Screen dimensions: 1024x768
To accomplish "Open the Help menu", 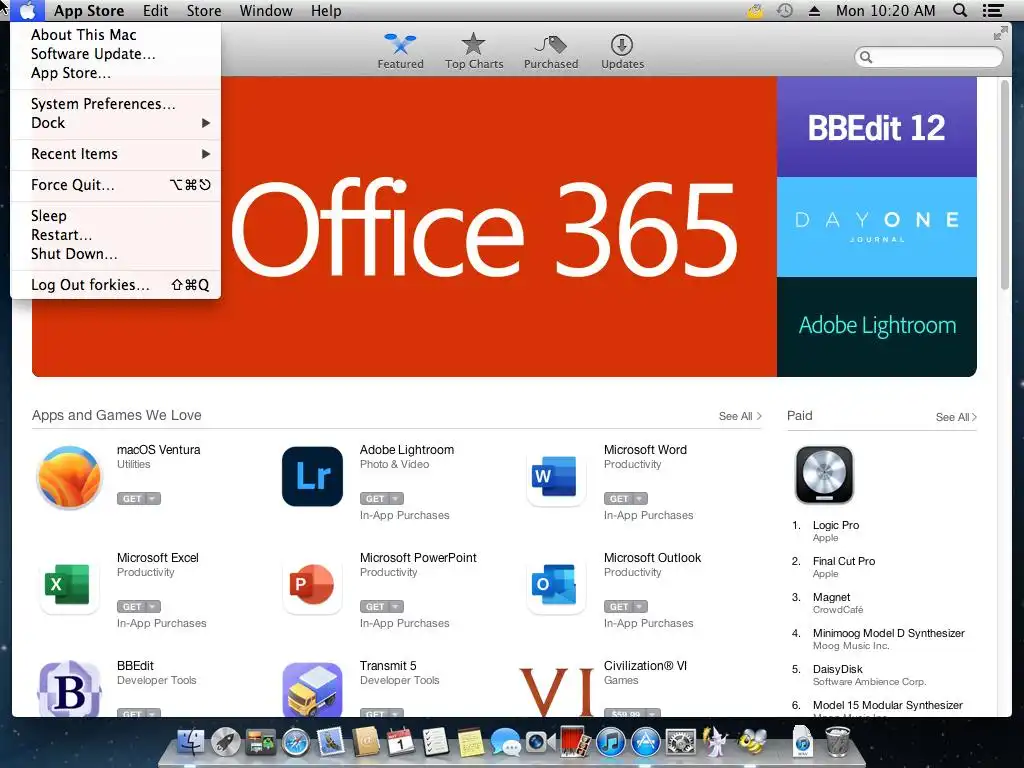I will [x=326, y=11].
